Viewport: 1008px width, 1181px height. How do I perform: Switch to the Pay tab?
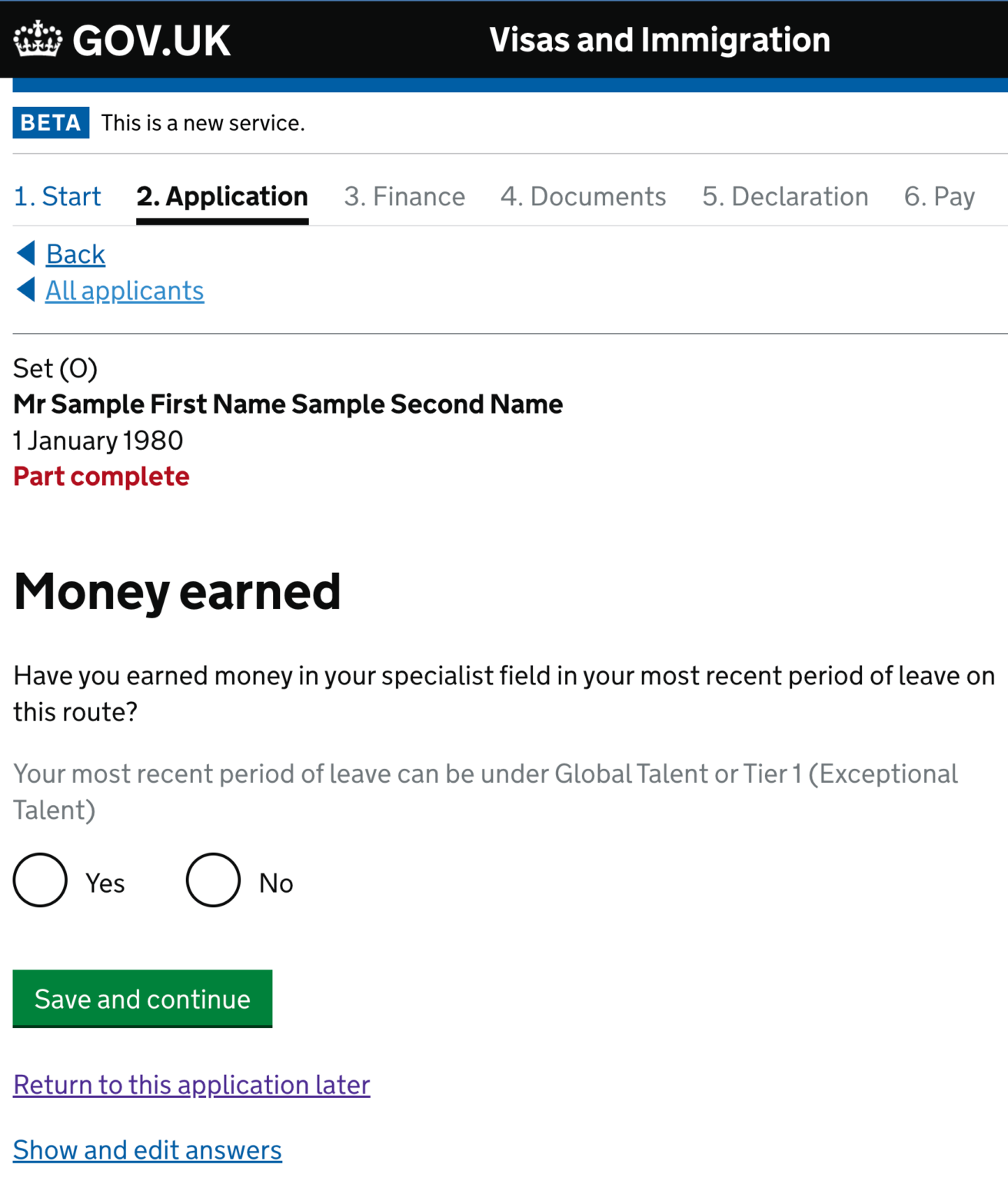point(940,197)
